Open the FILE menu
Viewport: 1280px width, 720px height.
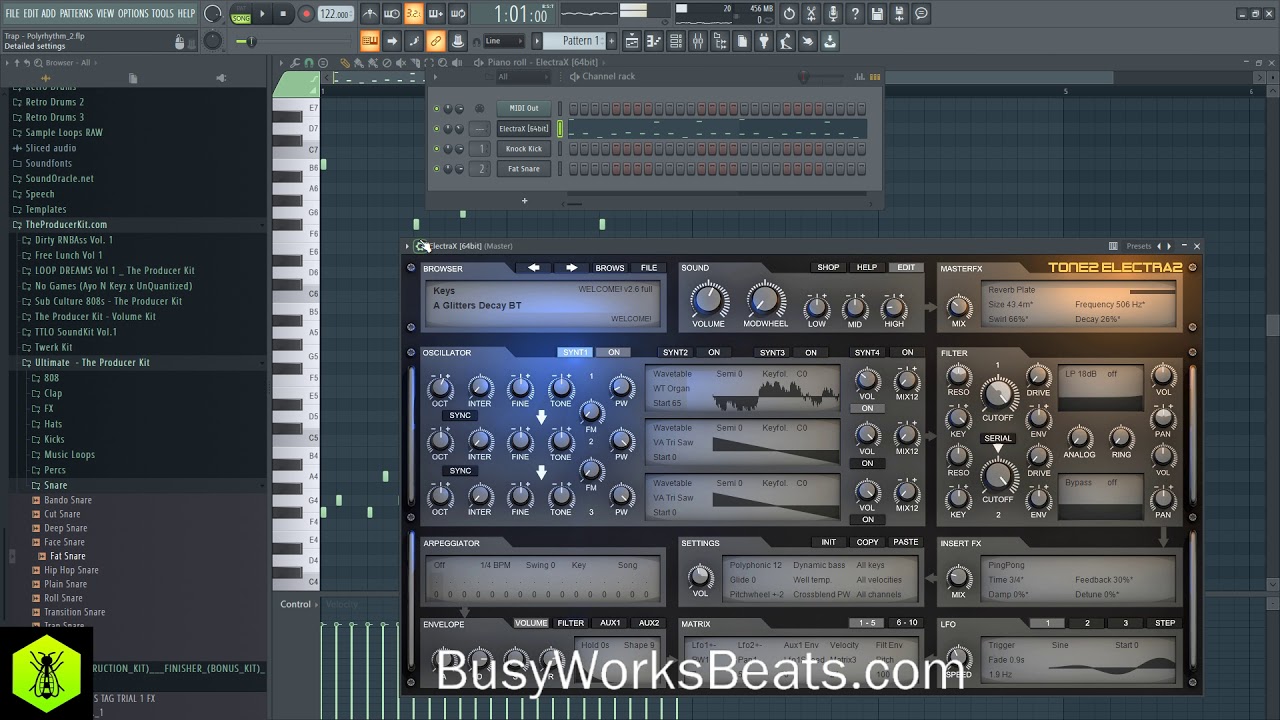12,14
